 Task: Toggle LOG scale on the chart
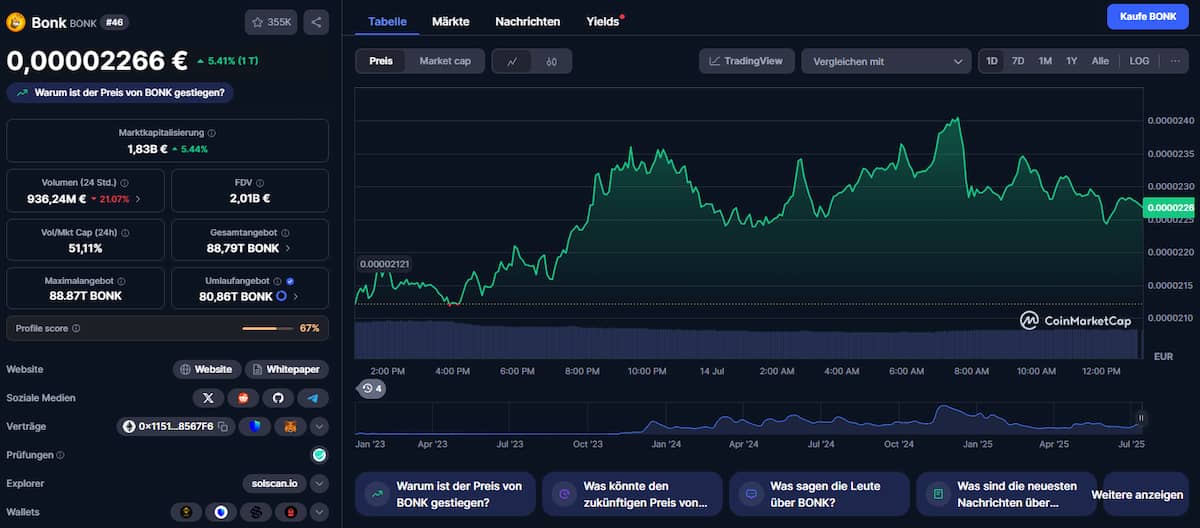pos(1139,61)
